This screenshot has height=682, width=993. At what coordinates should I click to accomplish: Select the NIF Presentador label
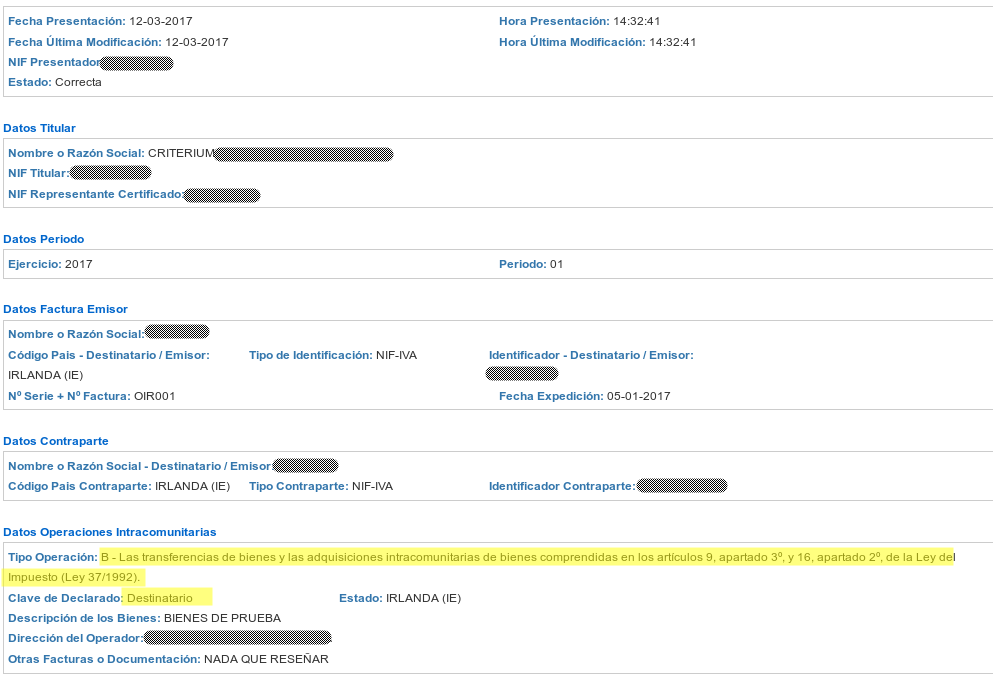(54, 62)
